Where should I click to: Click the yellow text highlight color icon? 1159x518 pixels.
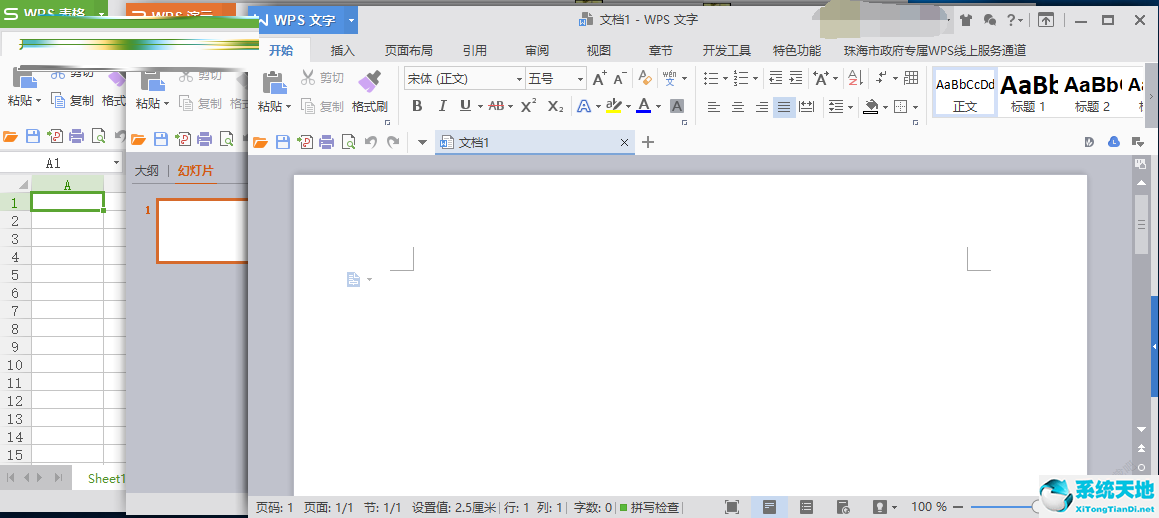(x=613, y=106)
